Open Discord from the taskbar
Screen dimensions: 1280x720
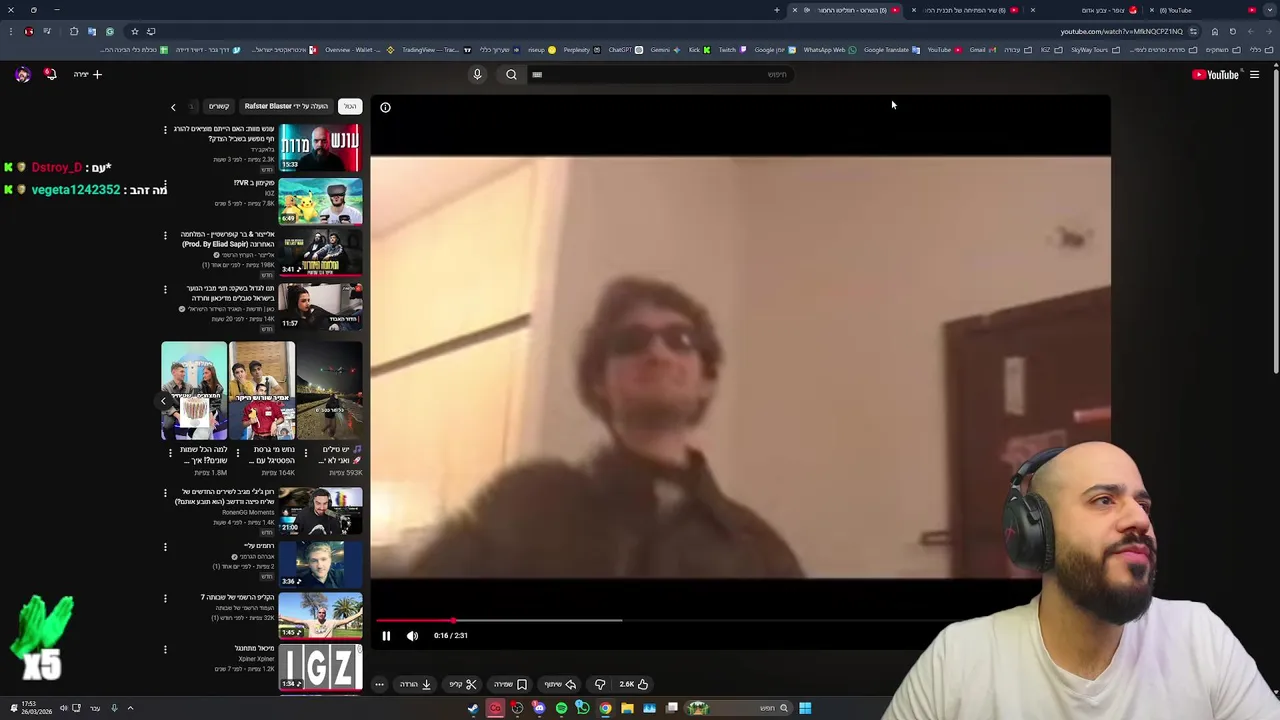click(539, 708)
